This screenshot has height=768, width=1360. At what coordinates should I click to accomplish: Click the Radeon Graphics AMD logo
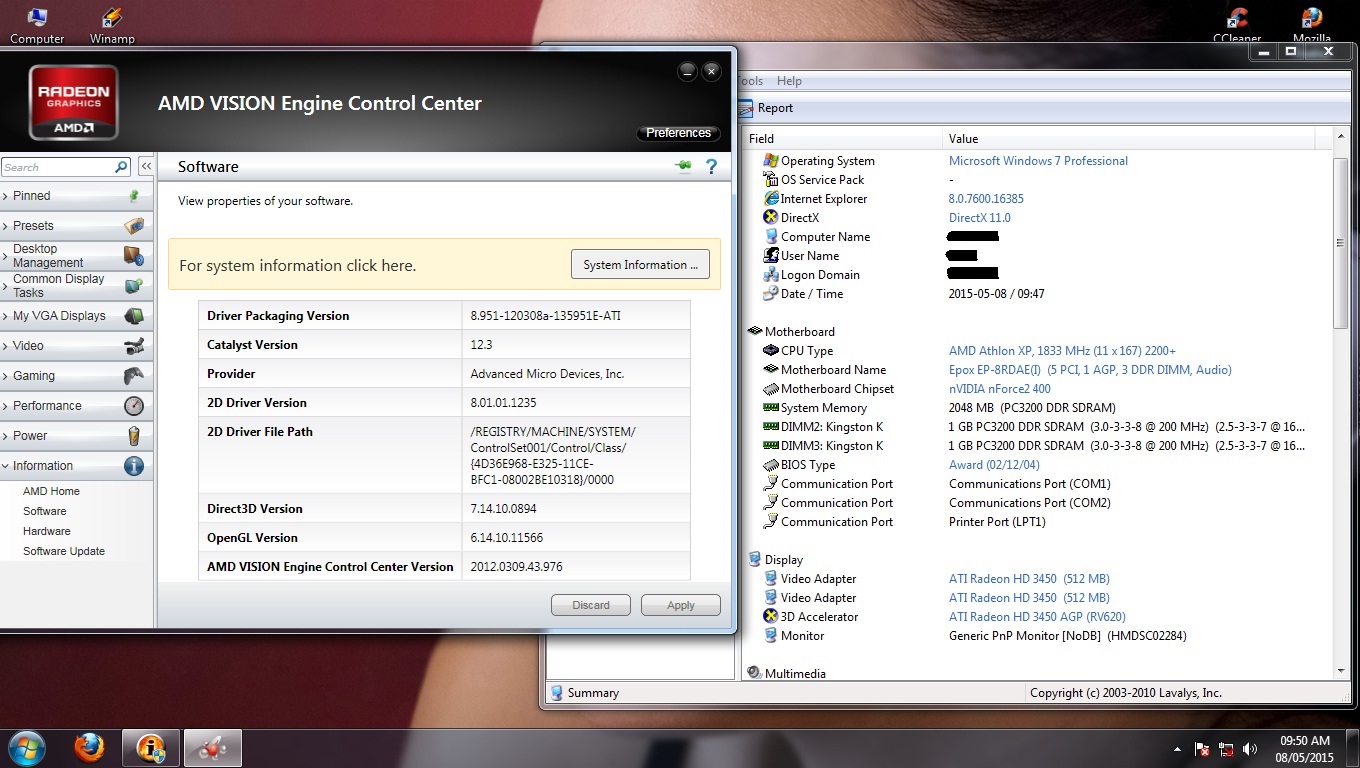(x=74, y=102)
